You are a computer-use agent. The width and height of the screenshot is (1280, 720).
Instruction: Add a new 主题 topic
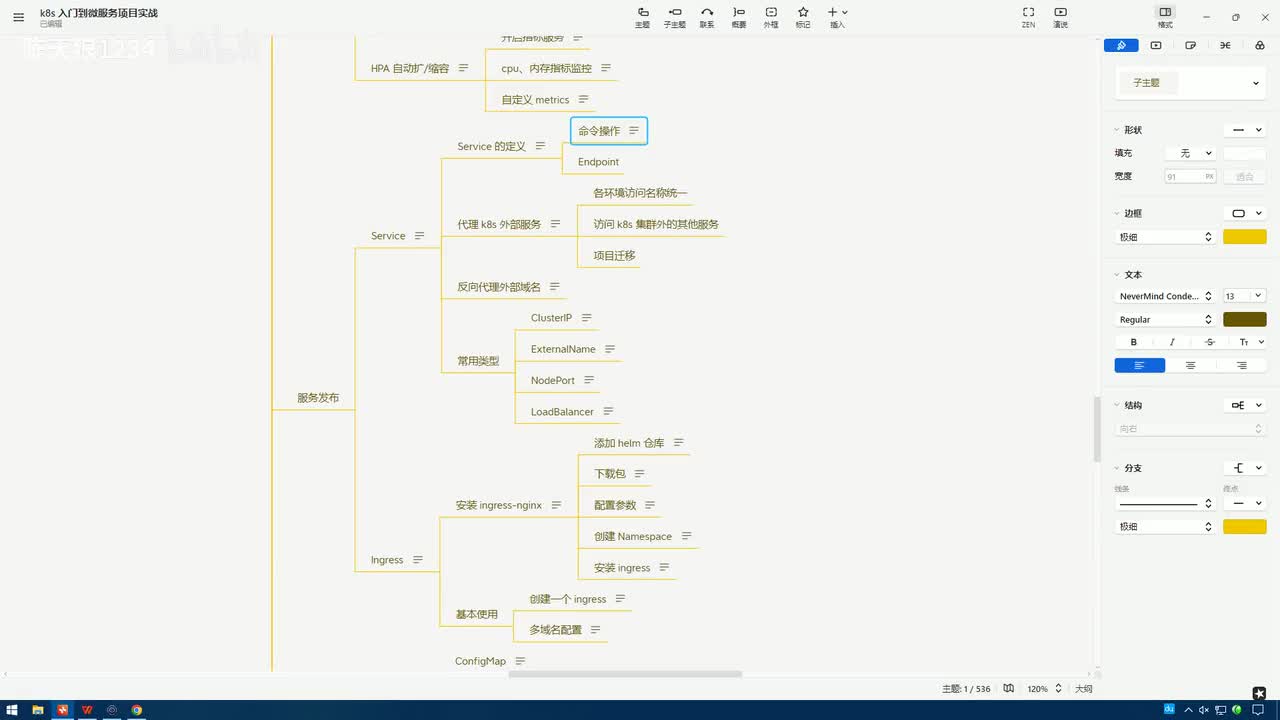(x=643, y=17)
